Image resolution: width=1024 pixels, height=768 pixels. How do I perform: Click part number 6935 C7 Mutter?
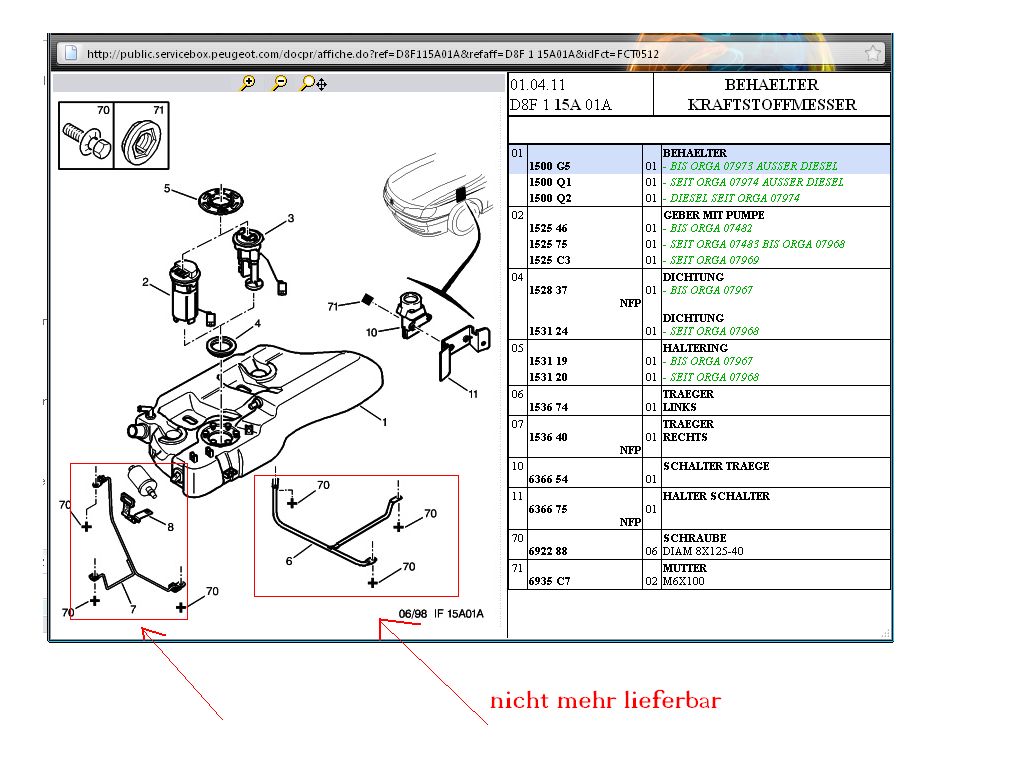click(548, 581)
